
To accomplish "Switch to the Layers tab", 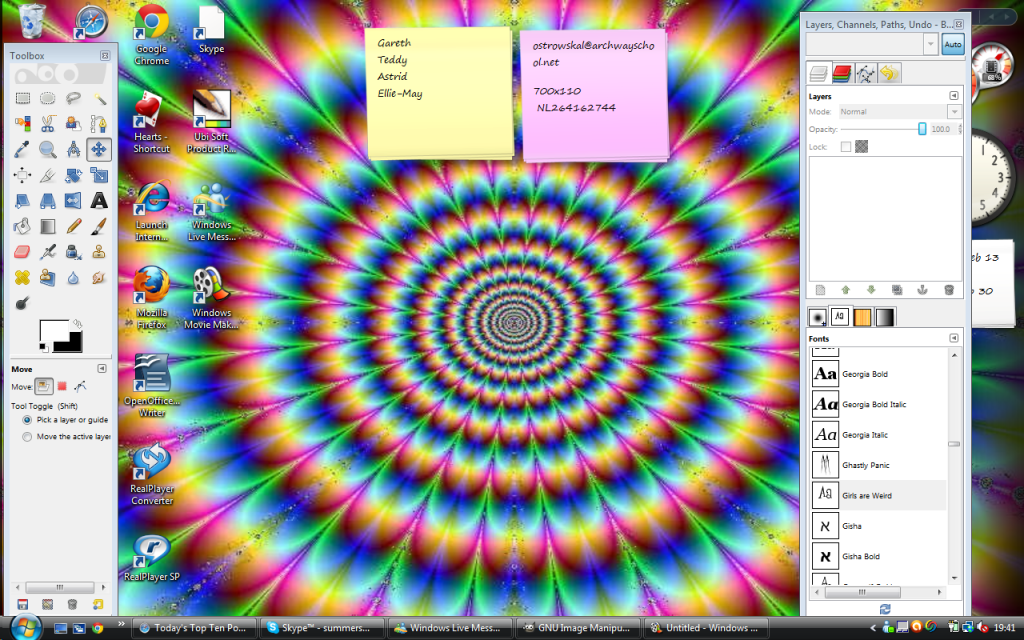I will pos(818,73).
